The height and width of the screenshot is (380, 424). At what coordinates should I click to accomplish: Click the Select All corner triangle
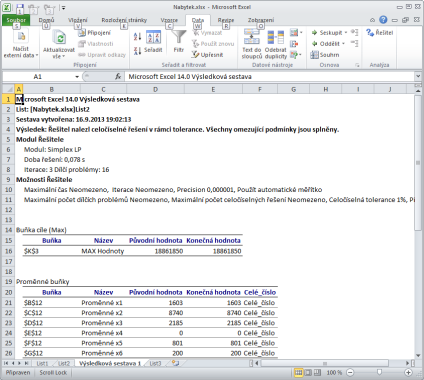point(9,89)
